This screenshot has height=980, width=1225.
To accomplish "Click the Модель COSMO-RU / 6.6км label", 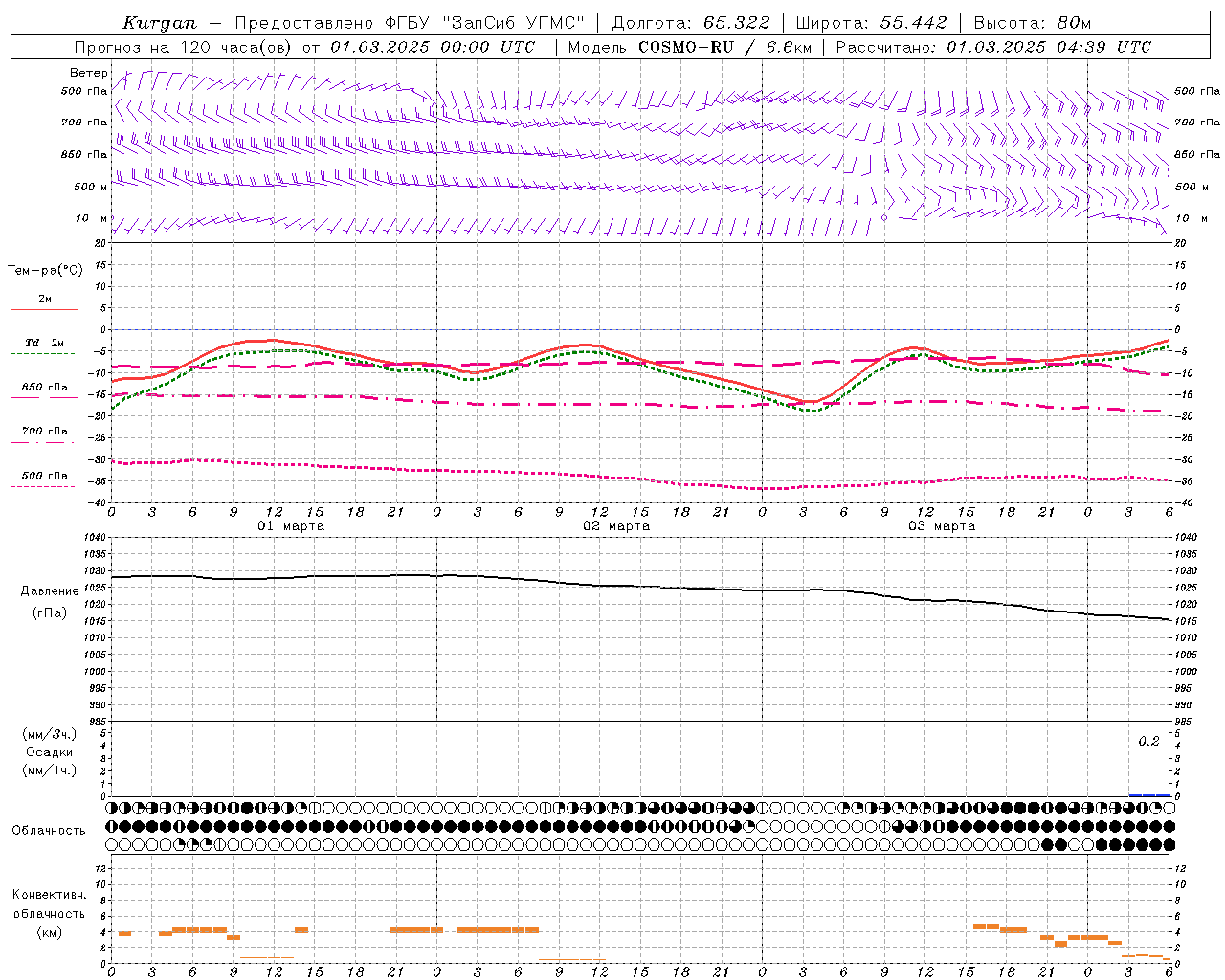I will [690, 47].
